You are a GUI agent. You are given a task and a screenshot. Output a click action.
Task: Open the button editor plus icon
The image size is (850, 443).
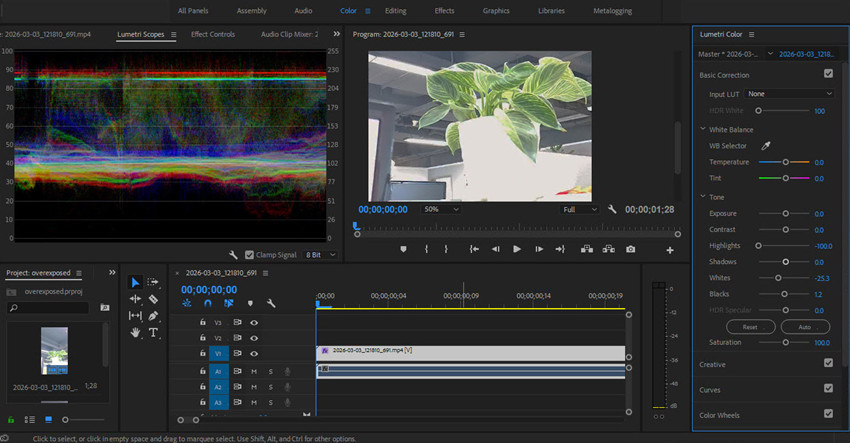click(x=670, y=250)
